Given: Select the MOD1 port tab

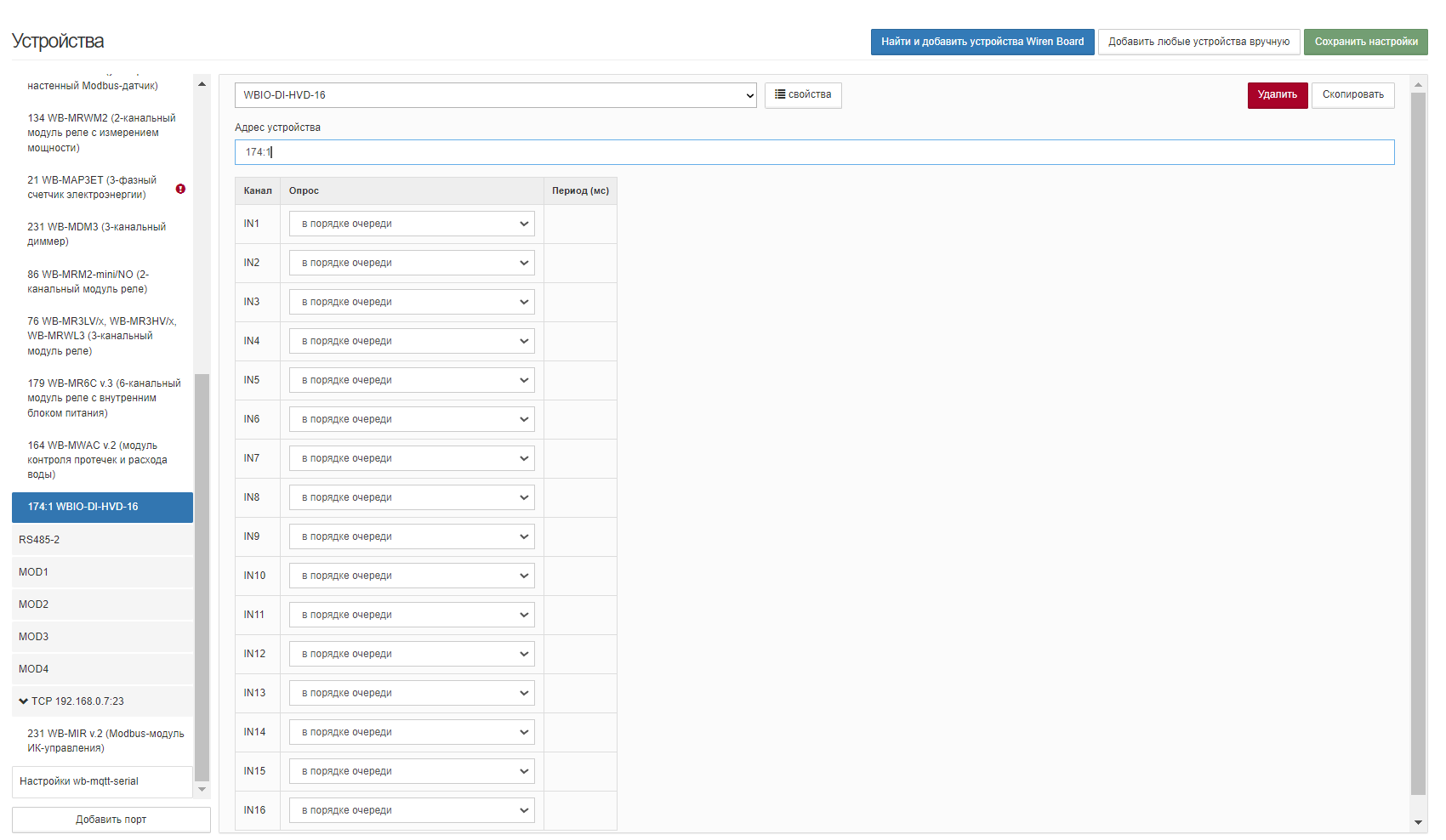Looking at the screenshot, I should coord(102,572).
